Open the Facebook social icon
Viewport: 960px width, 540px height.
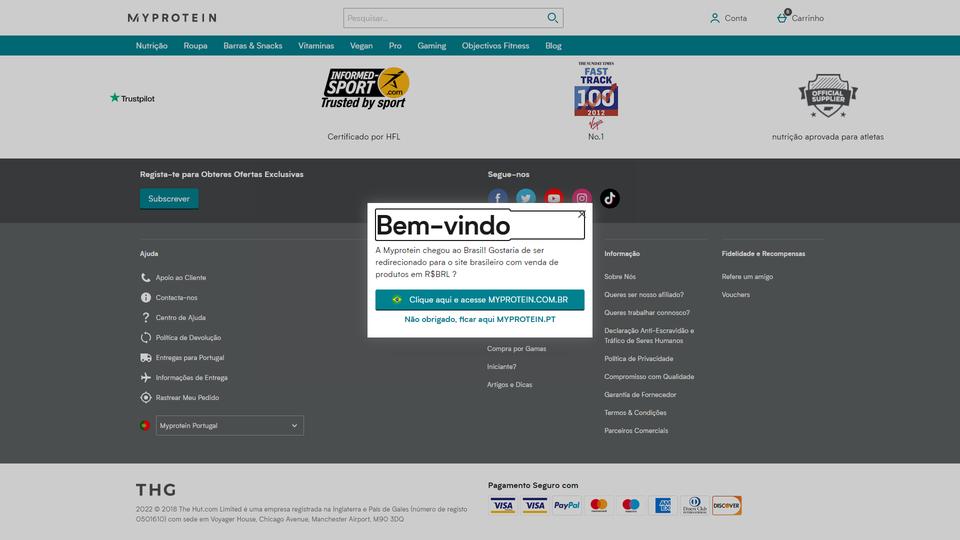[x=498, y=198]
